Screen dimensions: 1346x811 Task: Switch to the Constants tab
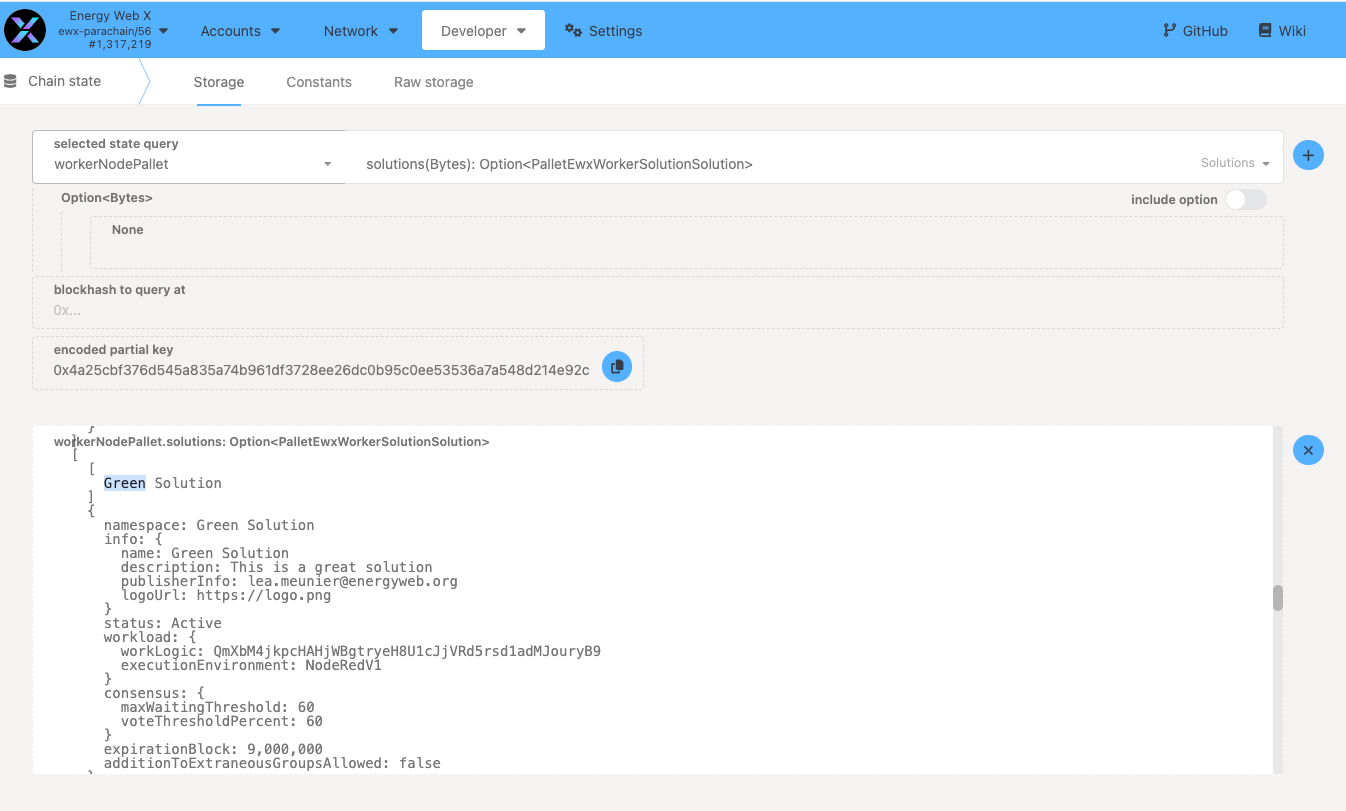[x=319, y=82]
